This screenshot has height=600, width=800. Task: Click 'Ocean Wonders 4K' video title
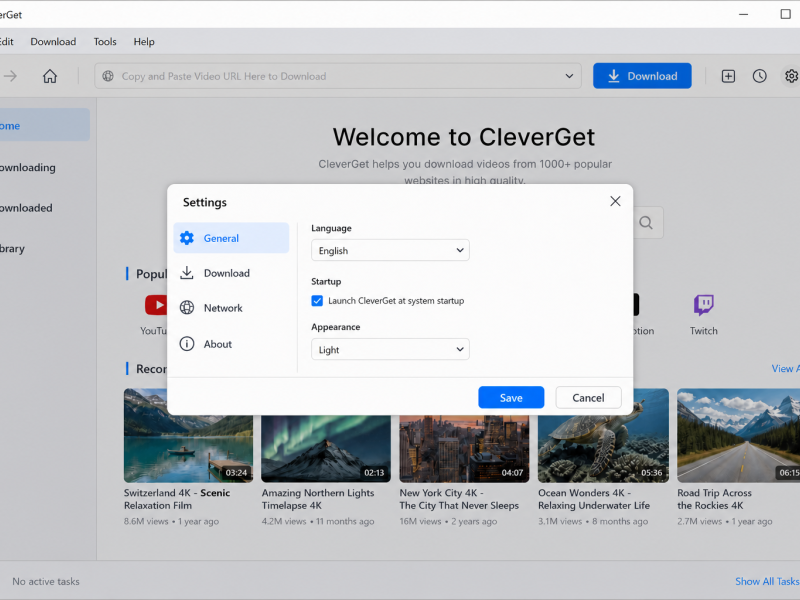point(594,499)
